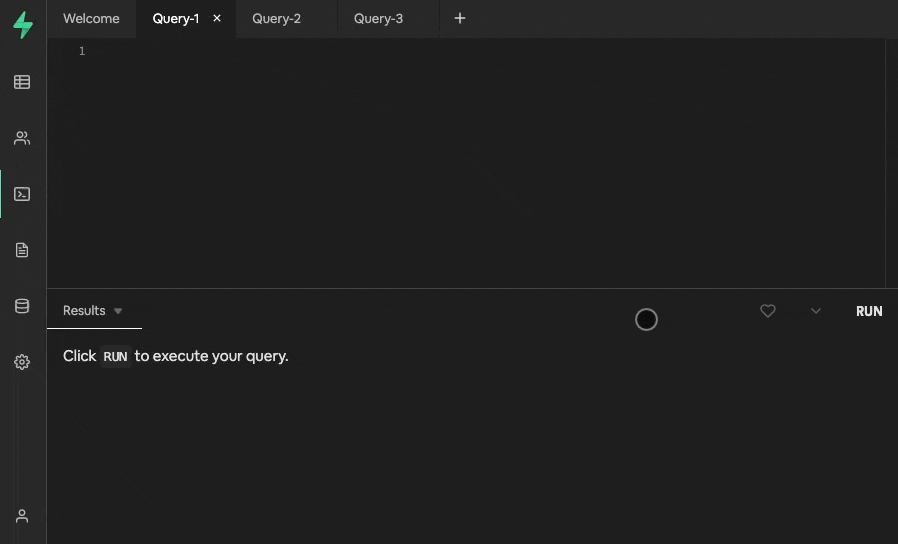Expand the chevron beside RUN
This screenshot has width=898, height=544.
pos(816,311)
